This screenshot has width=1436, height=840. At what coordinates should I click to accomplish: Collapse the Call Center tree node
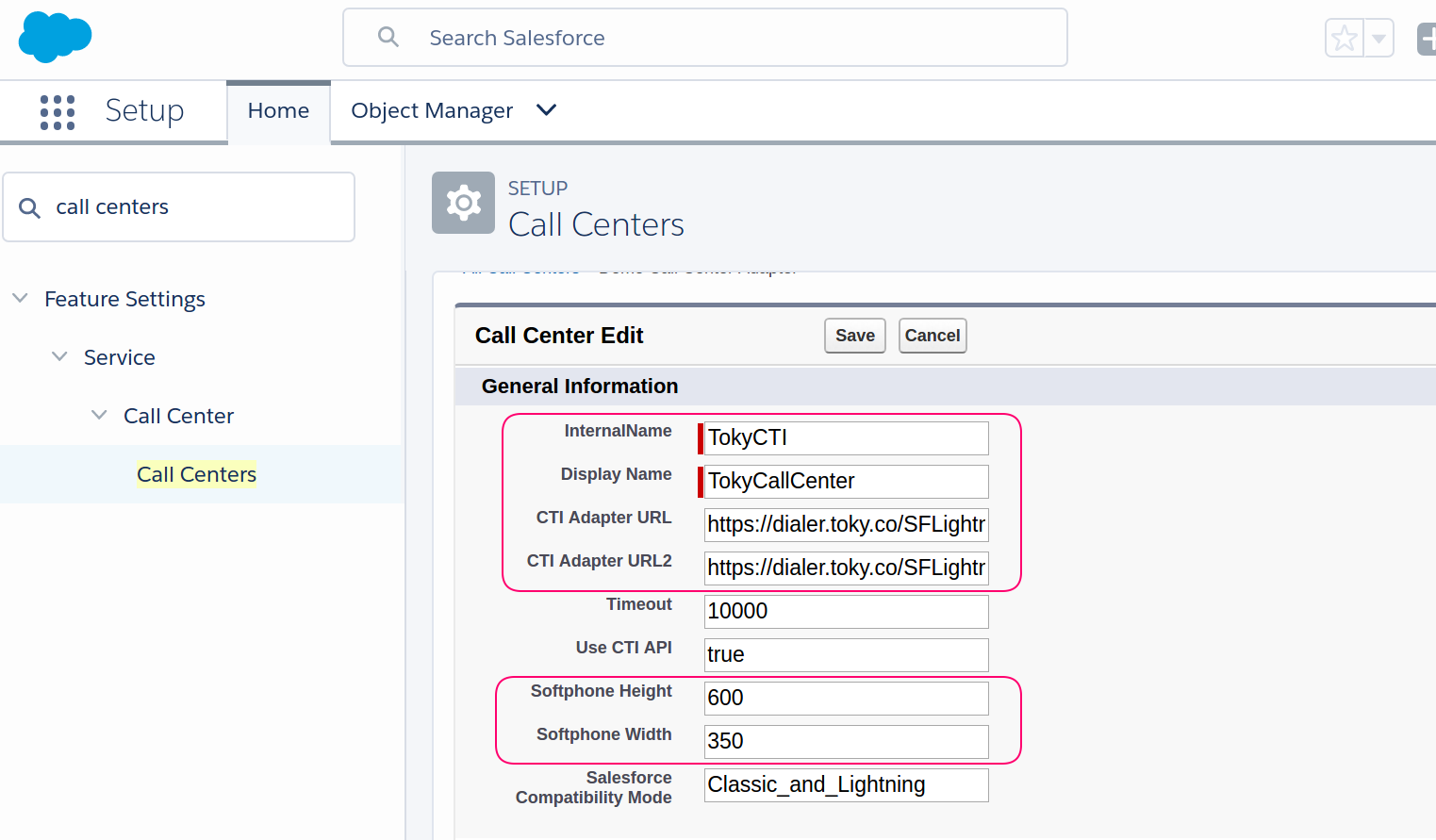[99, 416]
